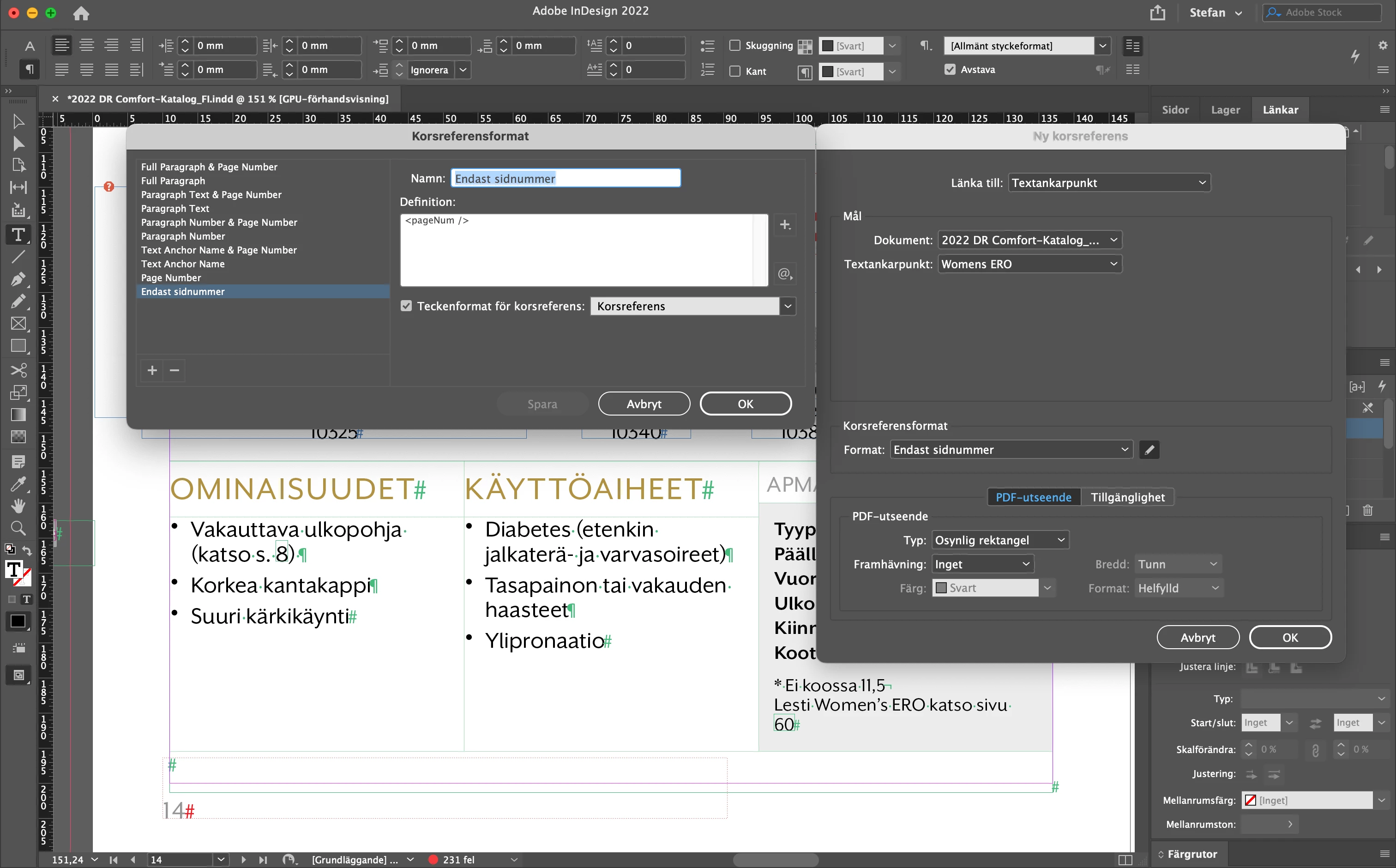Select Page Number format in list
Viewport: 1396px width, 868px height.
(x=171, y=278)
